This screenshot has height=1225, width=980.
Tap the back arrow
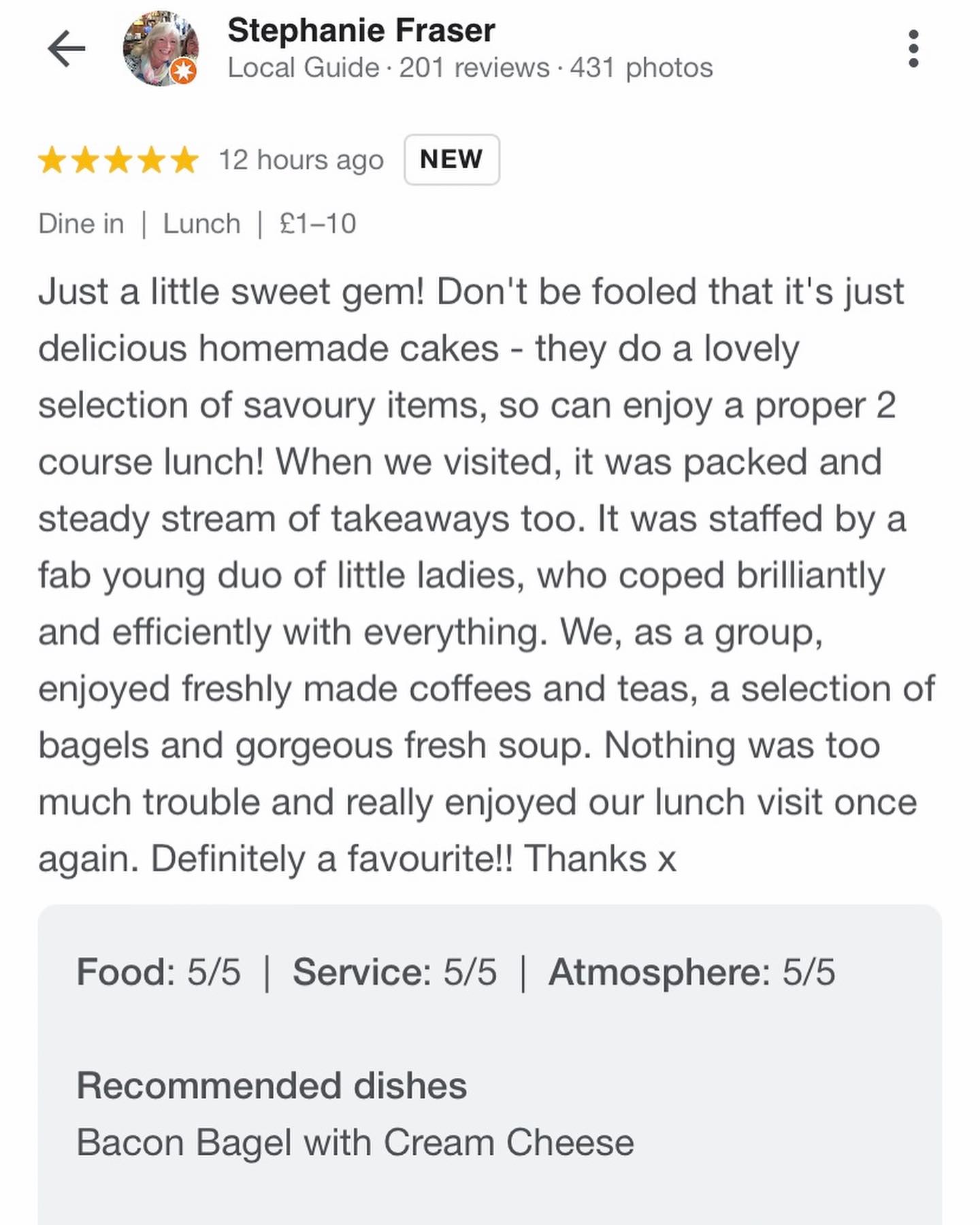[66, 48]
